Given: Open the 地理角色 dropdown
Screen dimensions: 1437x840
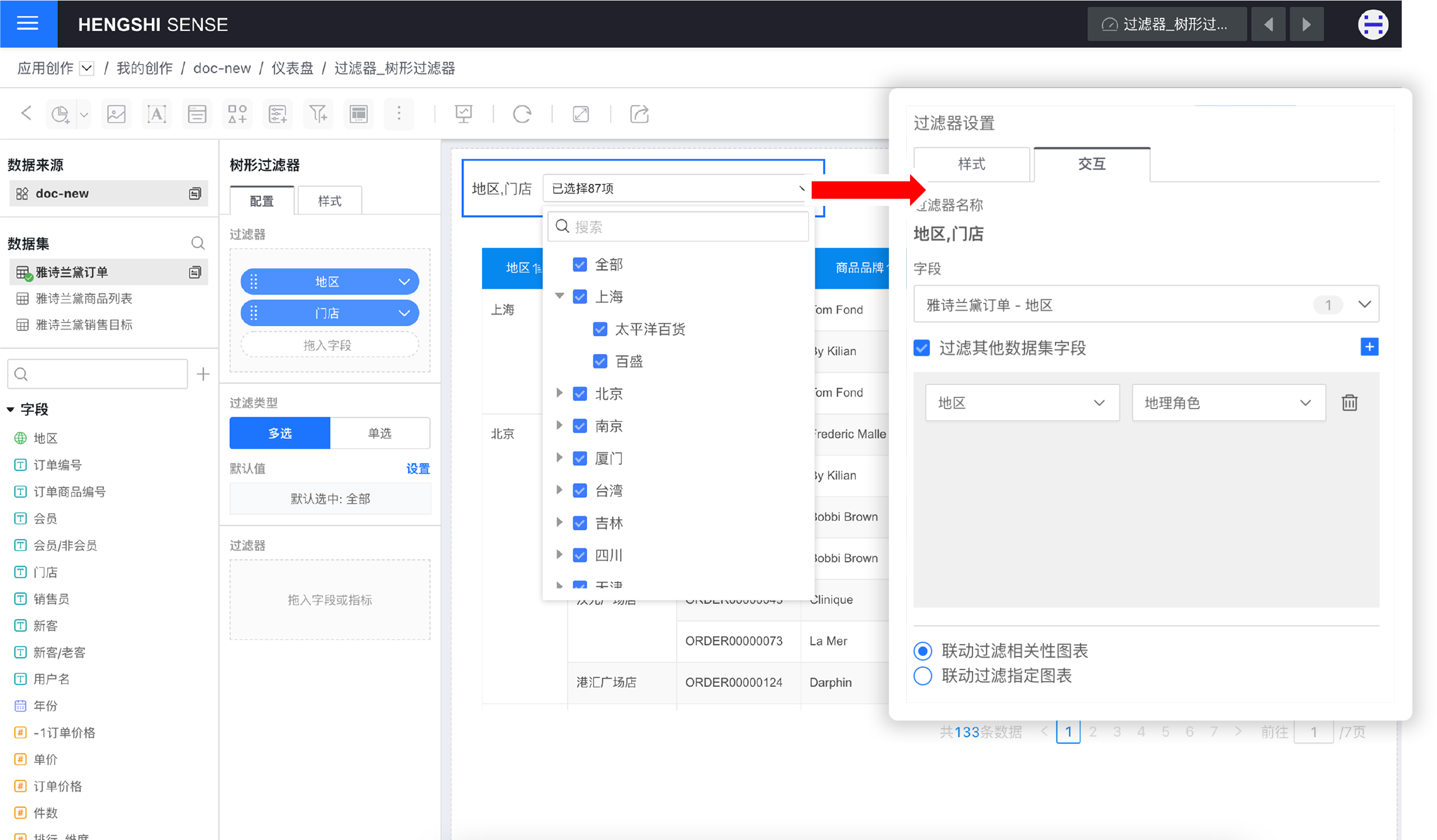Looking at the screenshot, I should (x=1229, y=403).
